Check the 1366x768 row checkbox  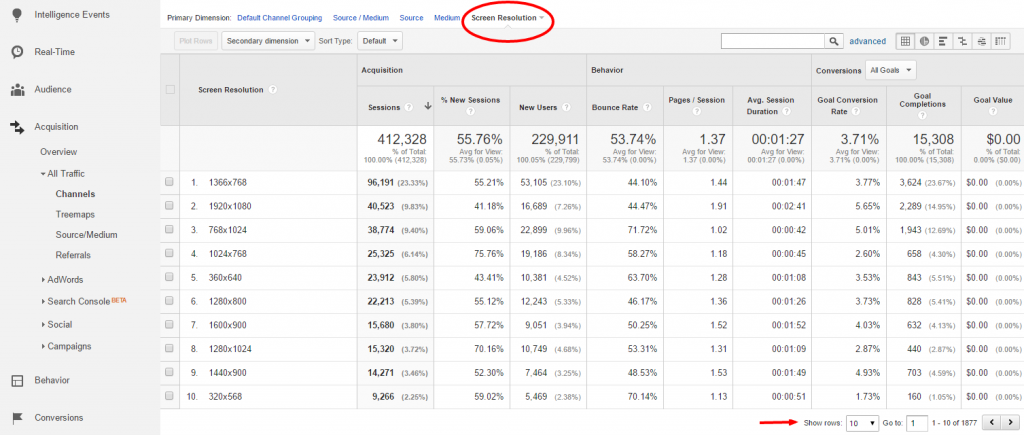pyautogui.click(x=169, y=182)
